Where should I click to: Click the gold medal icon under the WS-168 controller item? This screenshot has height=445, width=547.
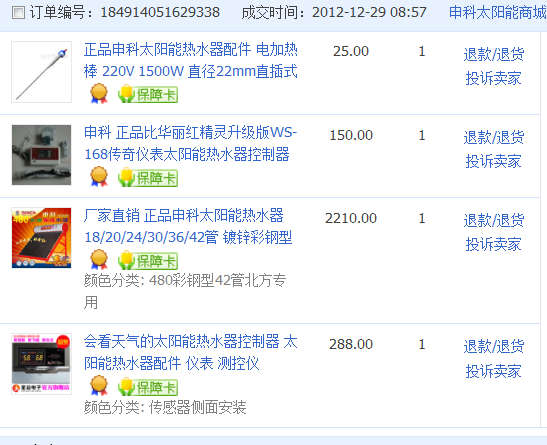[x=99, y=176]
